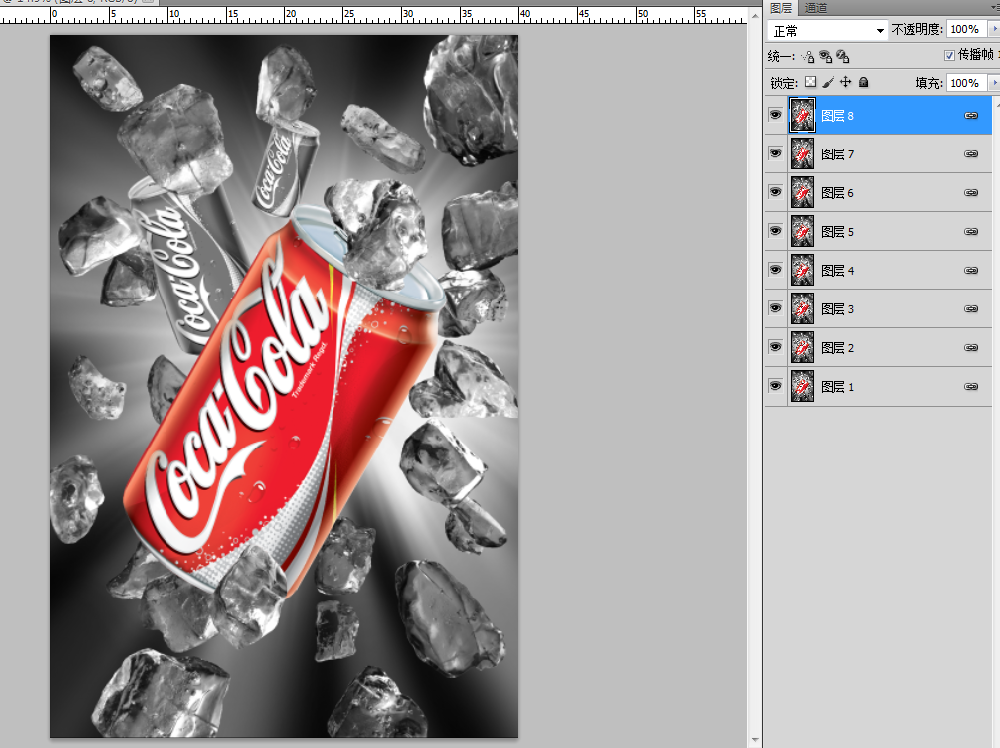Click the 不透明度 100% value field
The height and width of the screenshot is (748, 1000).
966,29
